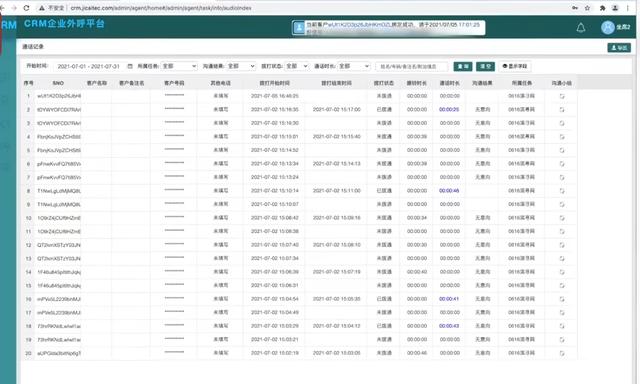Open the browser profile icon

615,8
